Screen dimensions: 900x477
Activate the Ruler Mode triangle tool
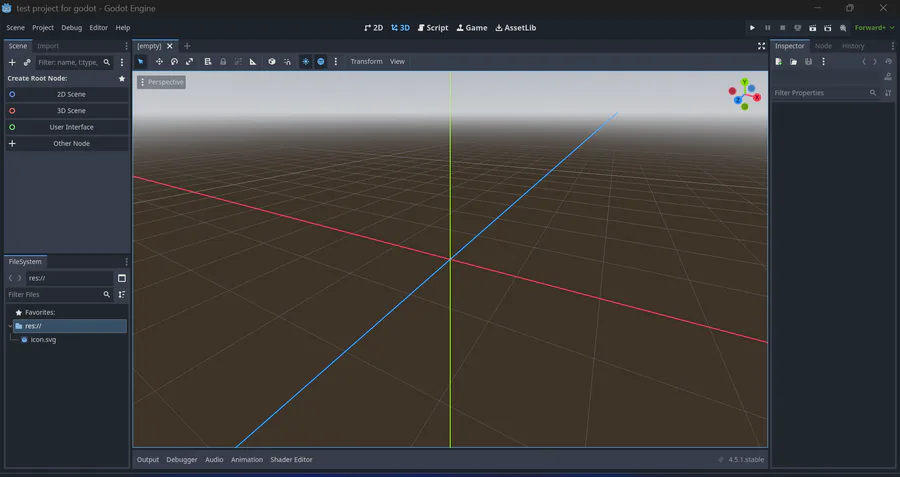(253, 61)
